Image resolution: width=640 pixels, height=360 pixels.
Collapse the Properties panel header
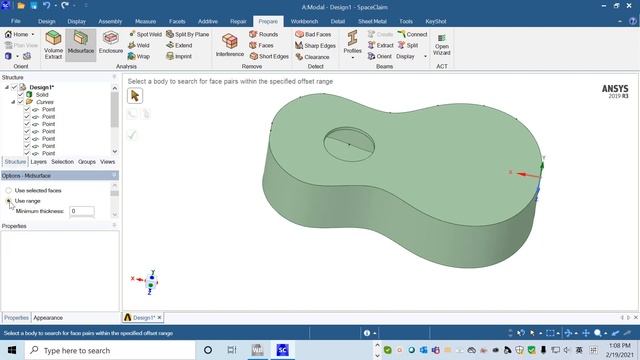pos(114,226)
